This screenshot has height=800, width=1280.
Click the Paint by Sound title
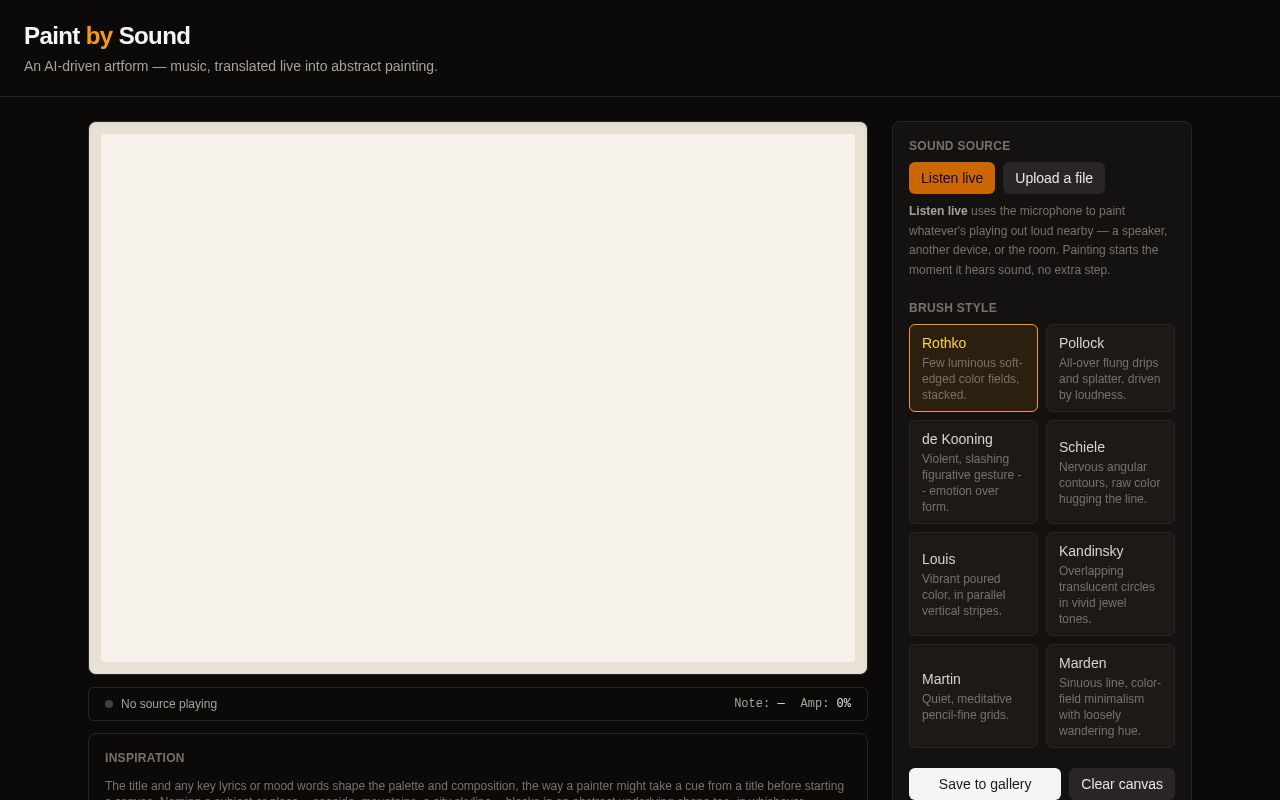click(107, 36)
